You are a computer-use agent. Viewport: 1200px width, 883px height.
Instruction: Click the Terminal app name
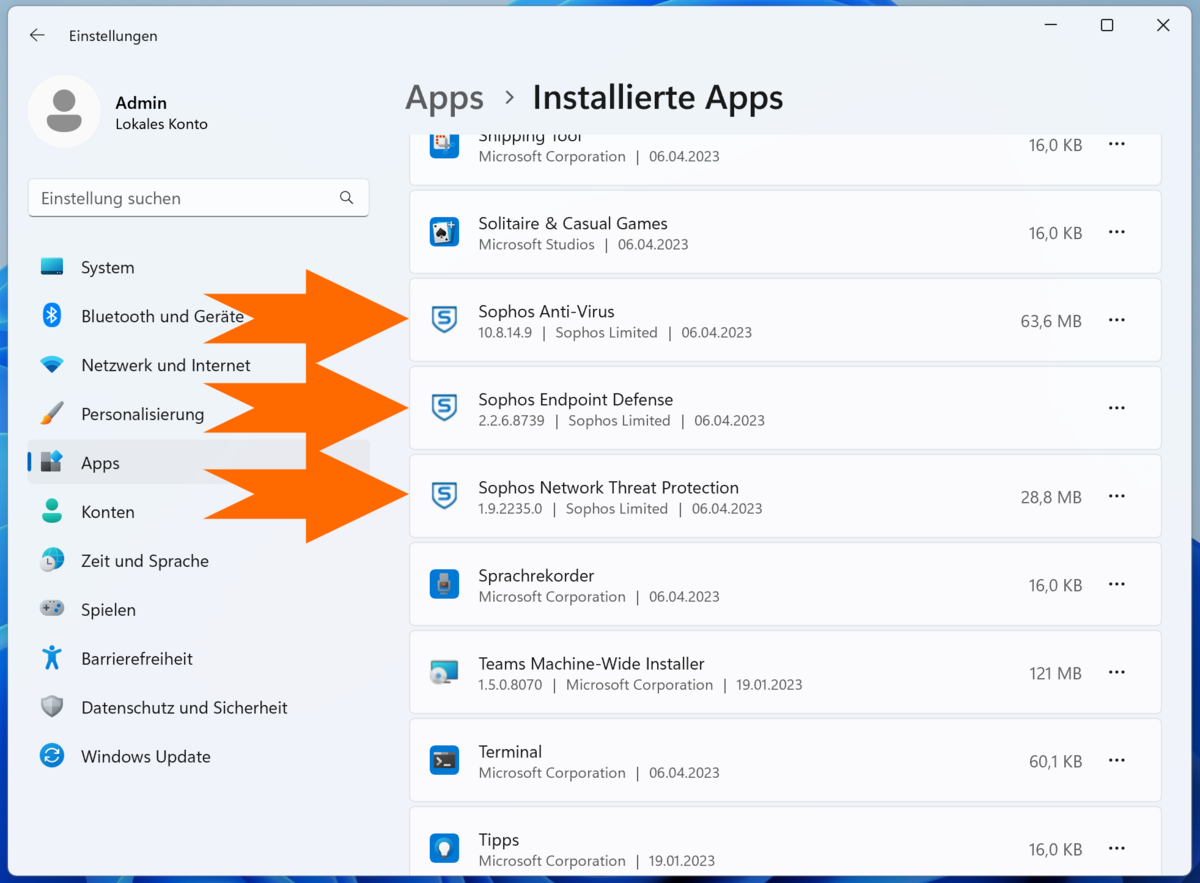[x=510, y=751]
